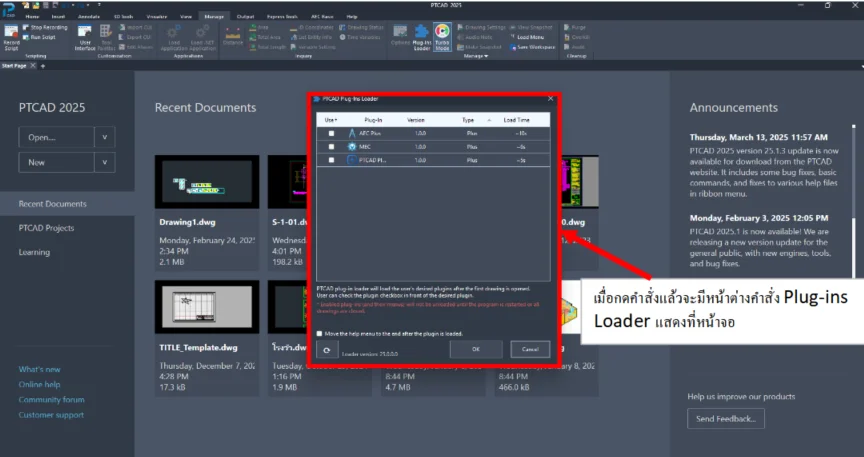Image resolution: width=864 pixels, height=457 pixels.
Task: Click Cancel in Plug-ins Loader dialog
Action: tap(530, 350)
